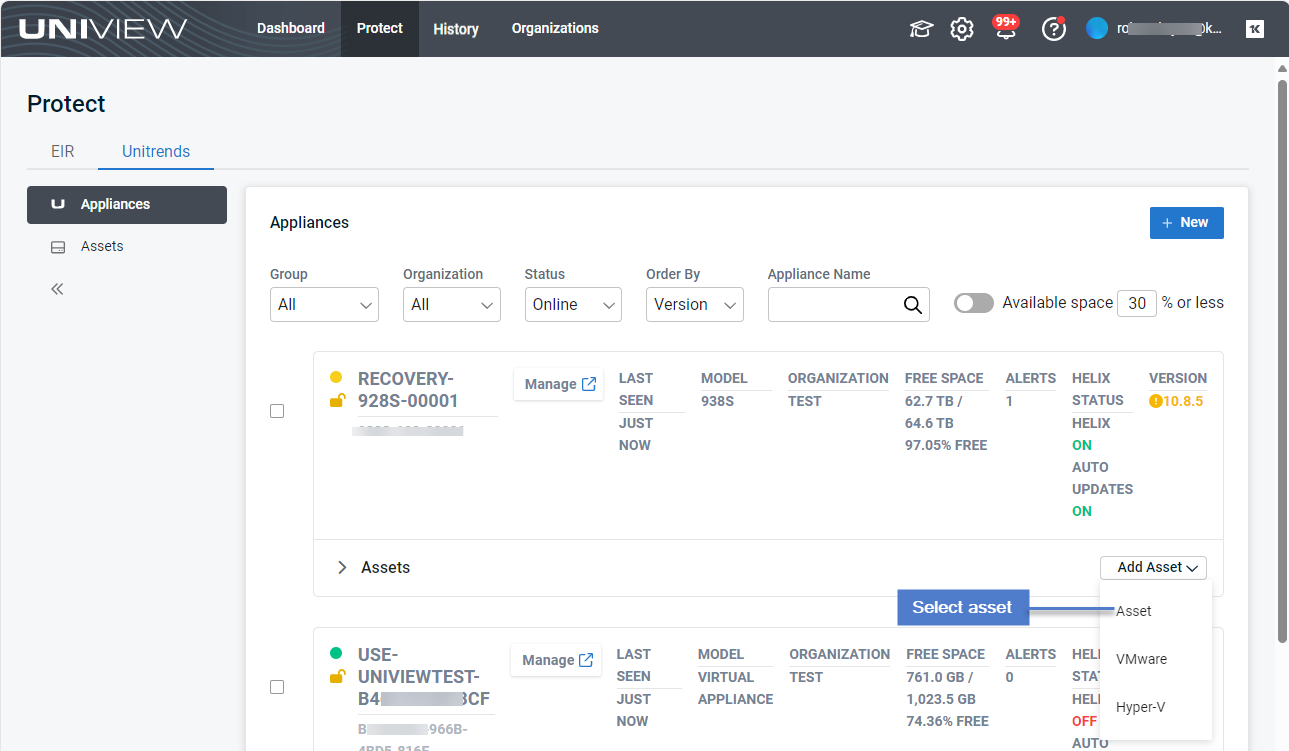The width and height of the screenshot is (1289, 751).
Task: Click the 938S model value
Action: coord(718,401)
